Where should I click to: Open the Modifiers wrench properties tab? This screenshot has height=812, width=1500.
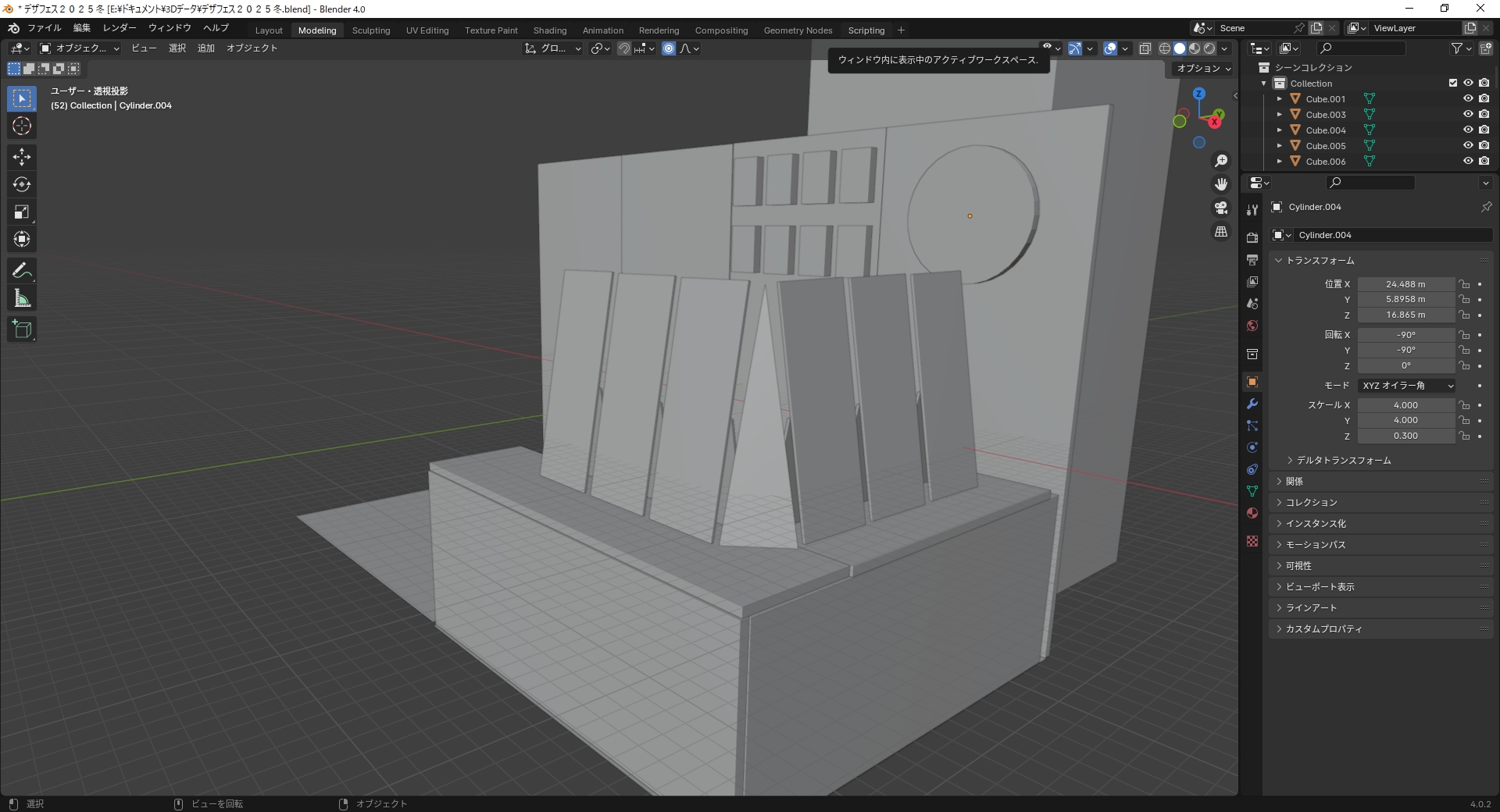click(x=1252, y=404)
